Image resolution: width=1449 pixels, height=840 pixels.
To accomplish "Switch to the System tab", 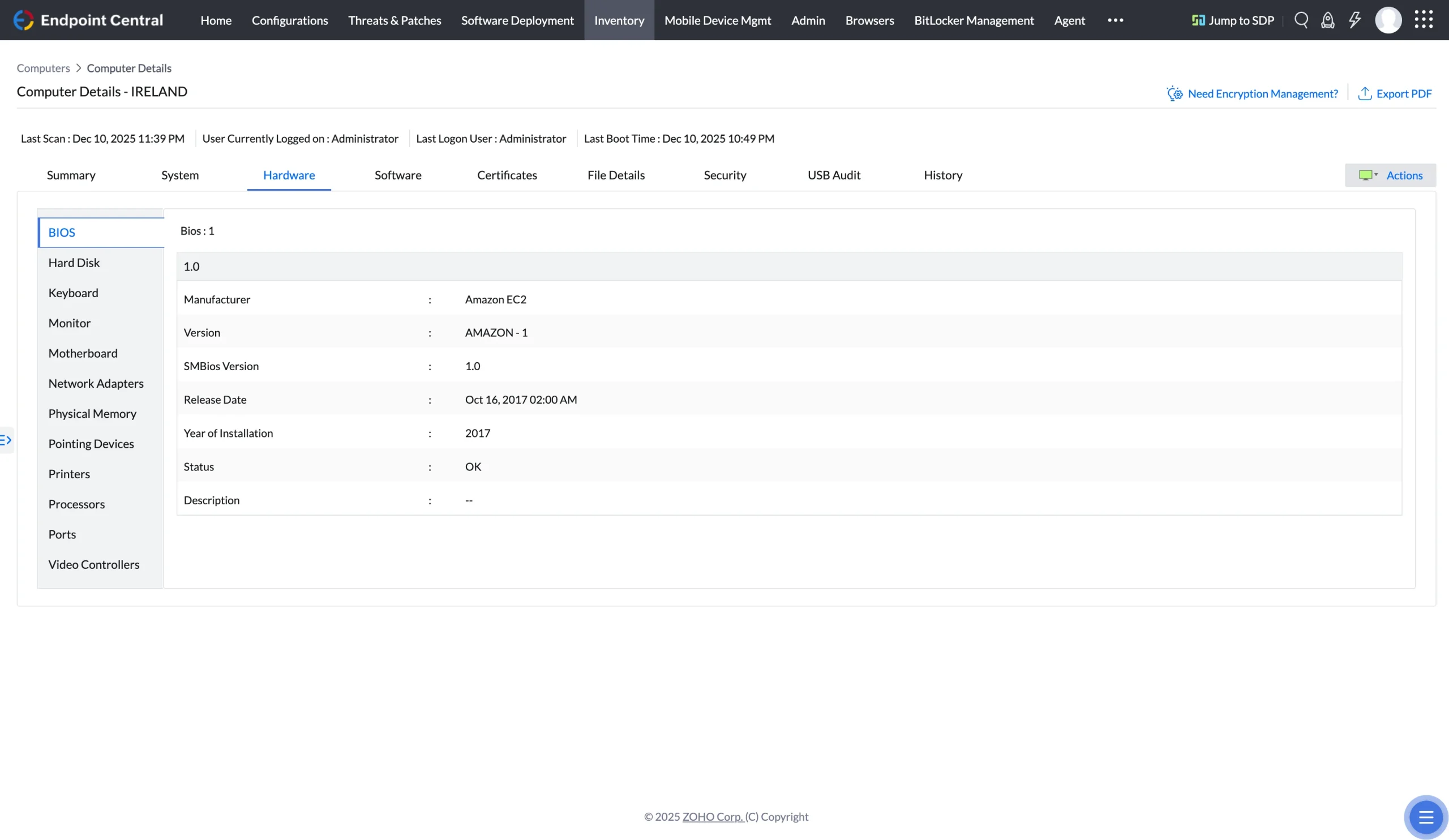I will [180, 175].
